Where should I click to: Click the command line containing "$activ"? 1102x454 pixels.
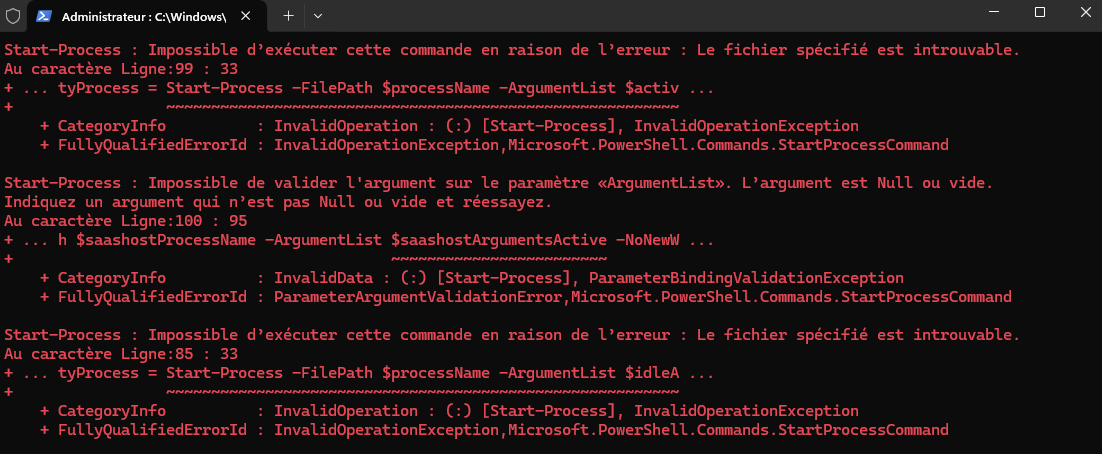(359, 88)
